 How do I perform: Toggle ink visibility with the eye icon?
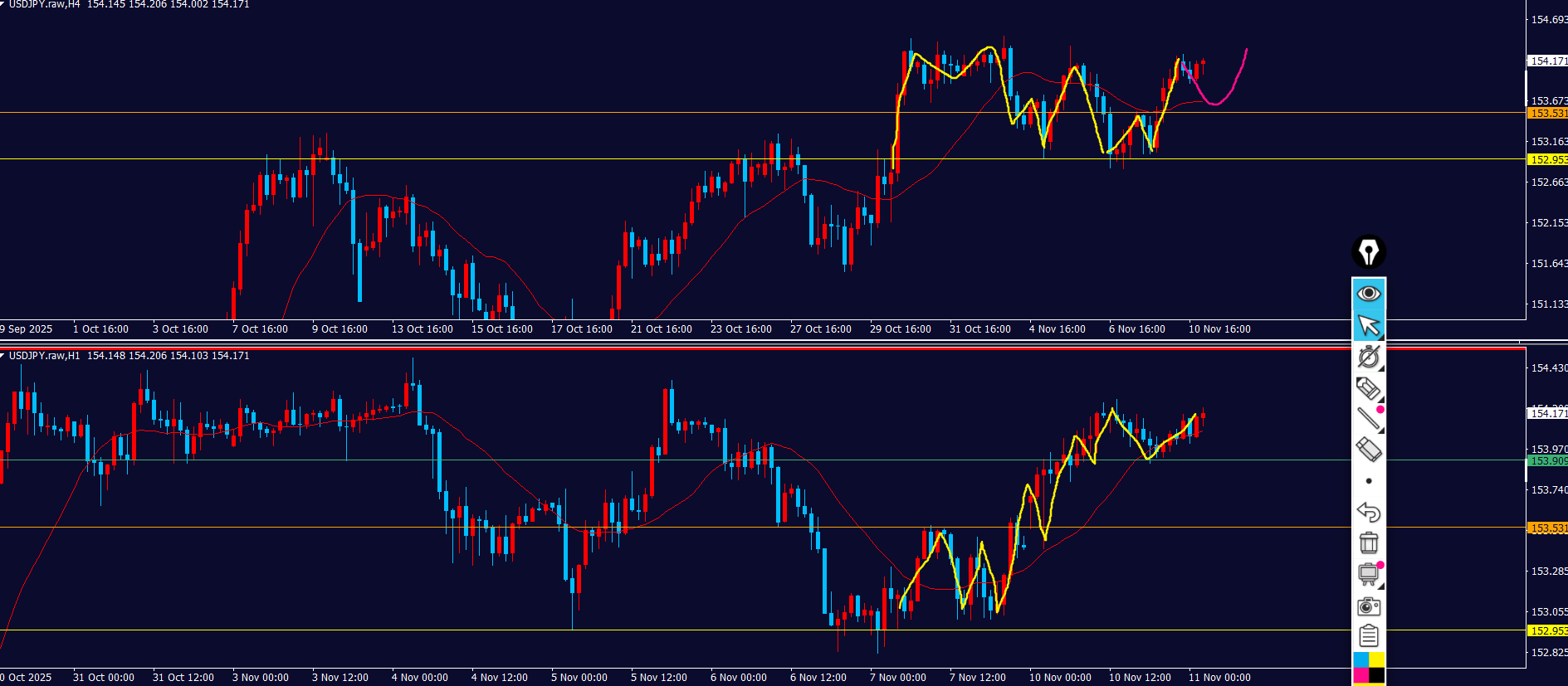(1368, 294)
